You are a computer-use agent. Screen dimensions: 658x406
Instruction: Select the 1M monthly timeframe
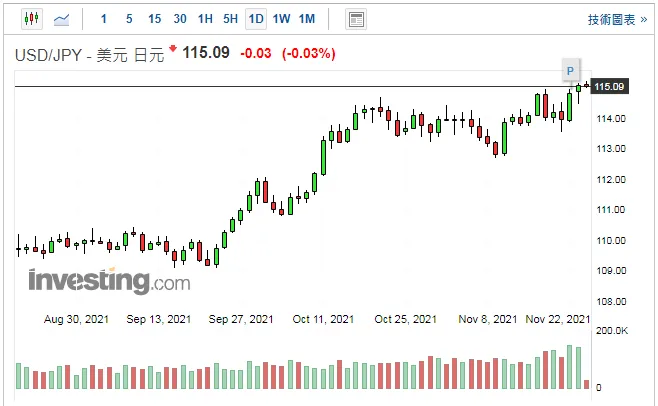tap(307, 19)
